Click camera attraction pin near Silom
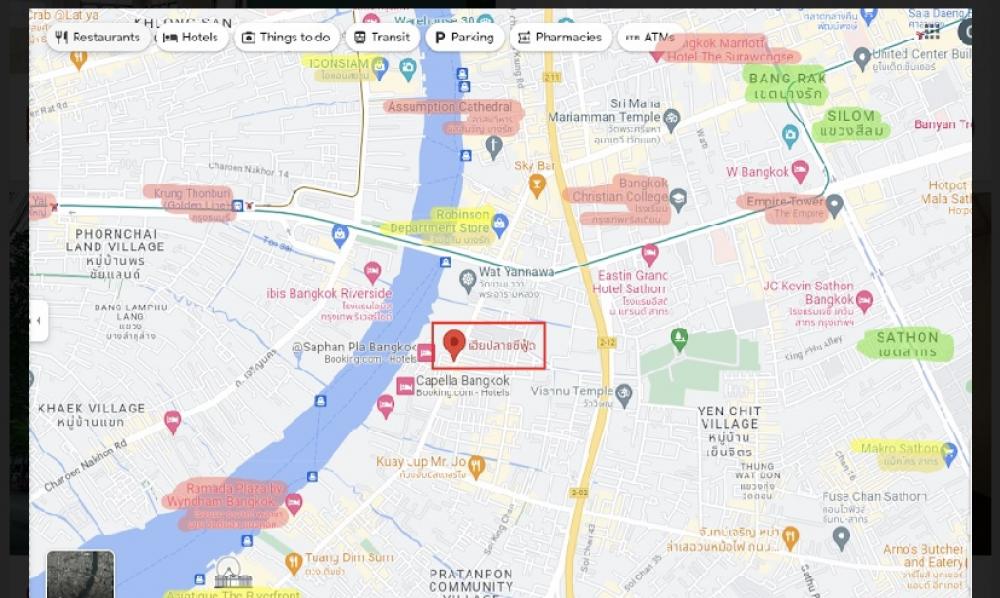The width and height of the screenshot is (1000, 598). [790, 136]
